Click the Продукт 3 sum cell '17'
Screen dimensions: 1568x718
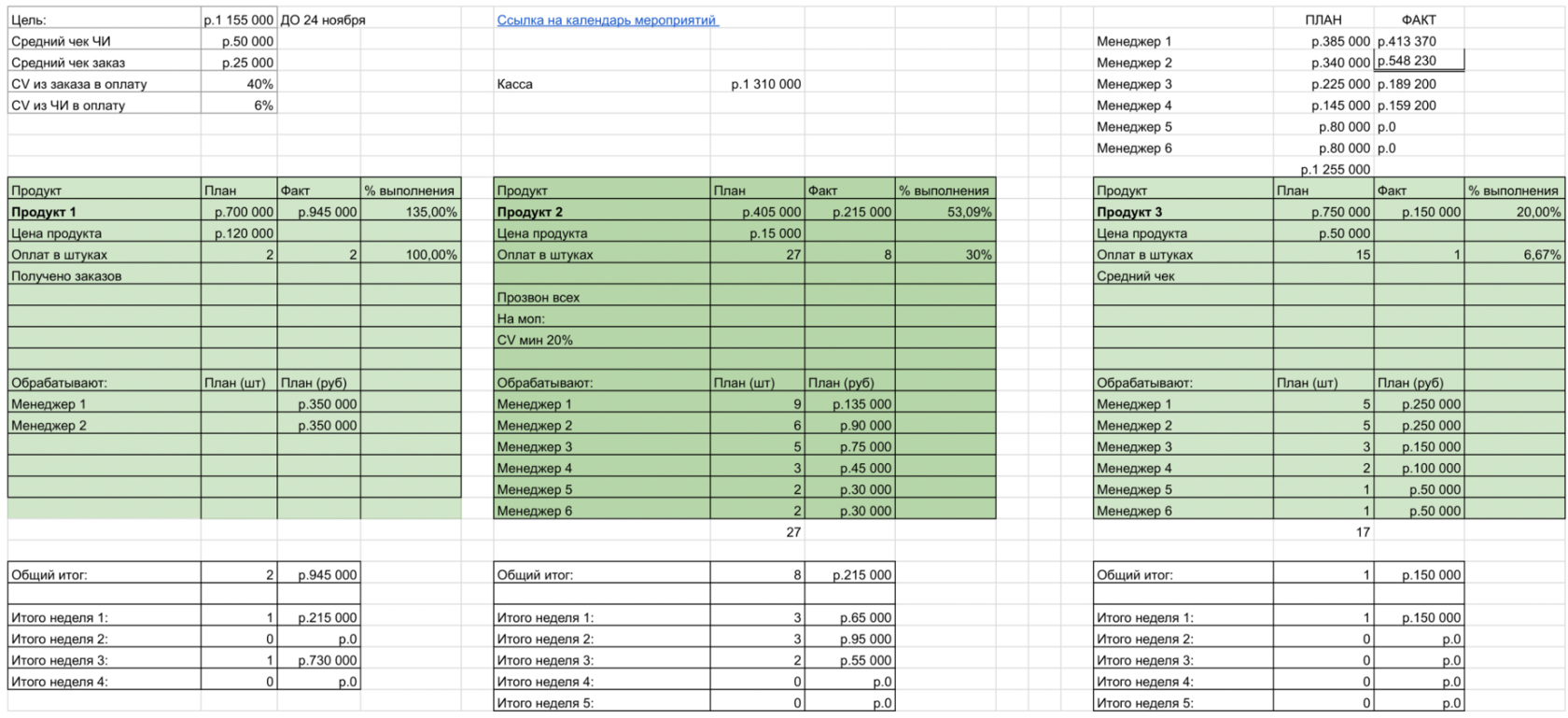point(1323,532)
